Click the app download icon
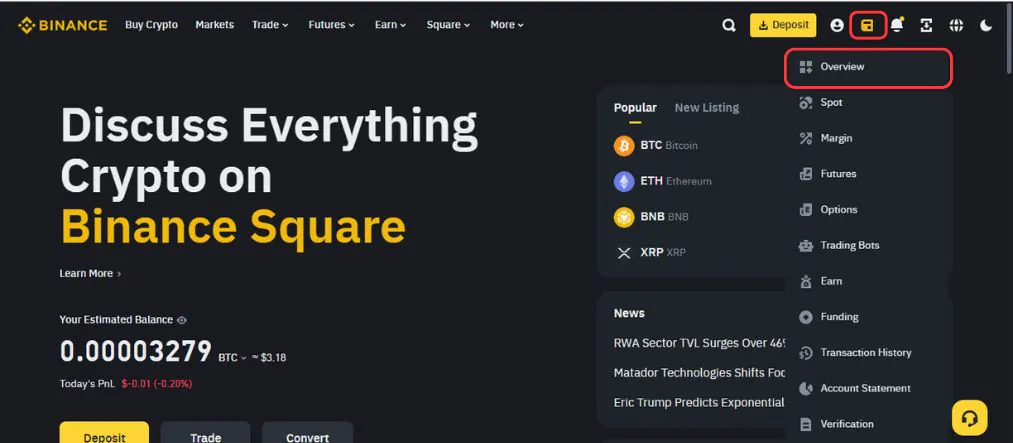Image resolution: width=1013 pixels, height=443 pixels. click(x=926, y=25)
